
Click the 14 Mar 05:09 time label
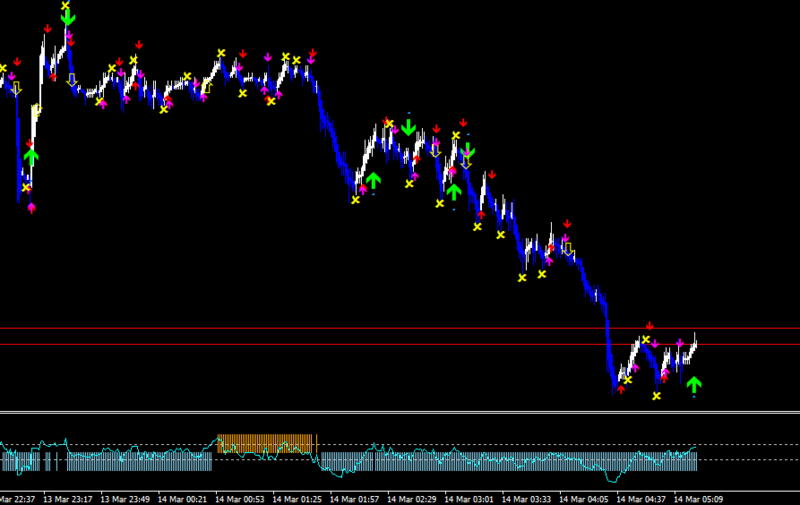(x=698, y=499)
